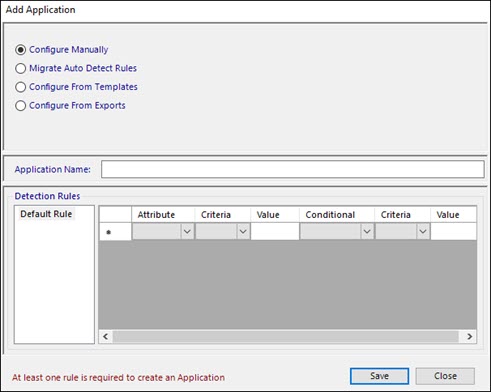Select Default Rule in the rules list
The height and width of the screenshot is (392, 491).
tap(46, 214)
